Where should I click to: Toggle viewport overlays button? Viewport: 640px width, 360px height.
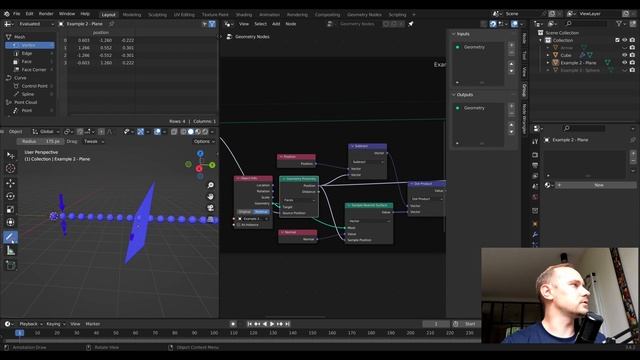click(x=157, y=132)
